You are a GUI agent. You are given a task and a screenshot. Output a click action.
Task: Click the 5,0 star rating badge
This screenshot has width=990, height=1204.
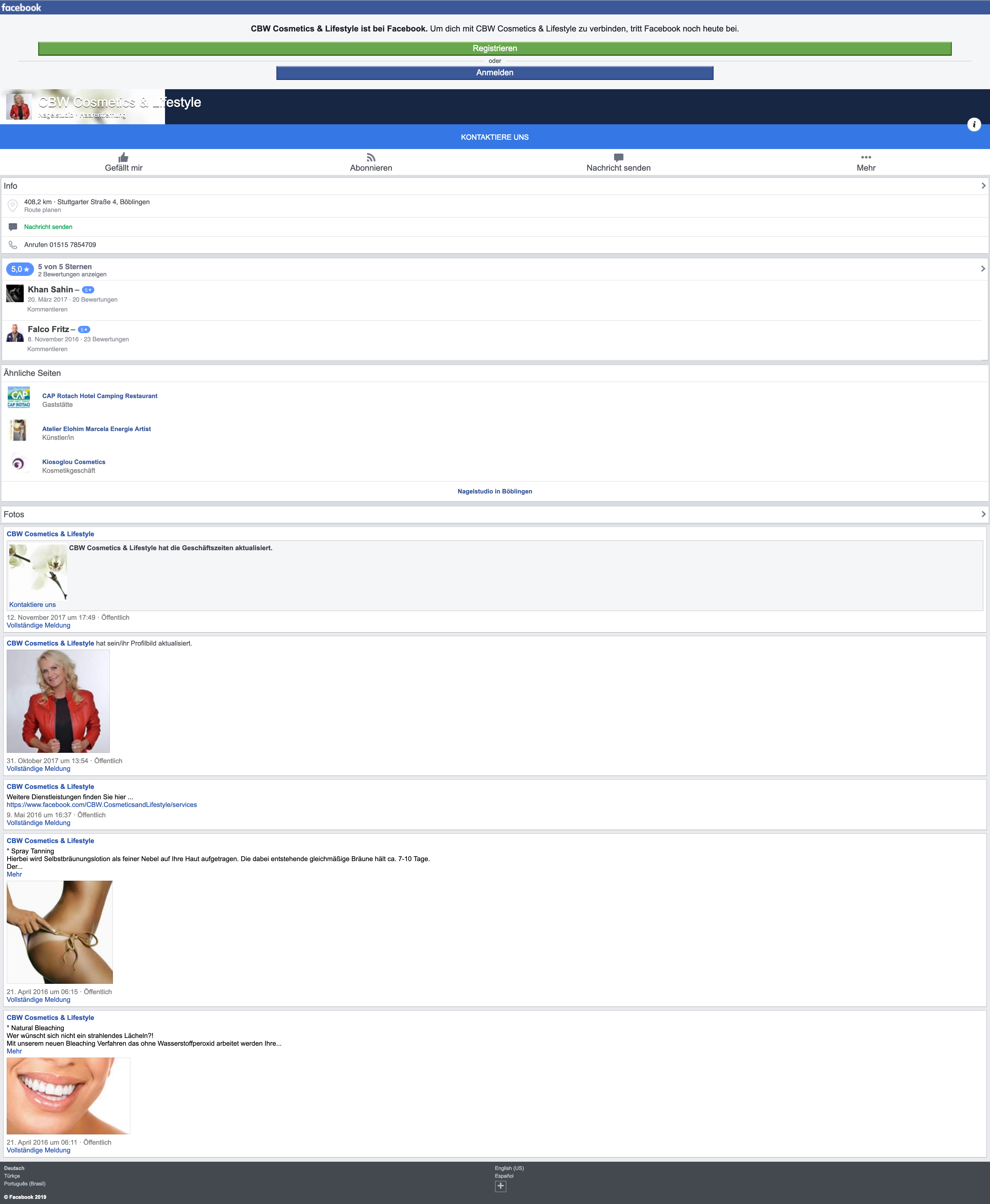coord(20,269)
